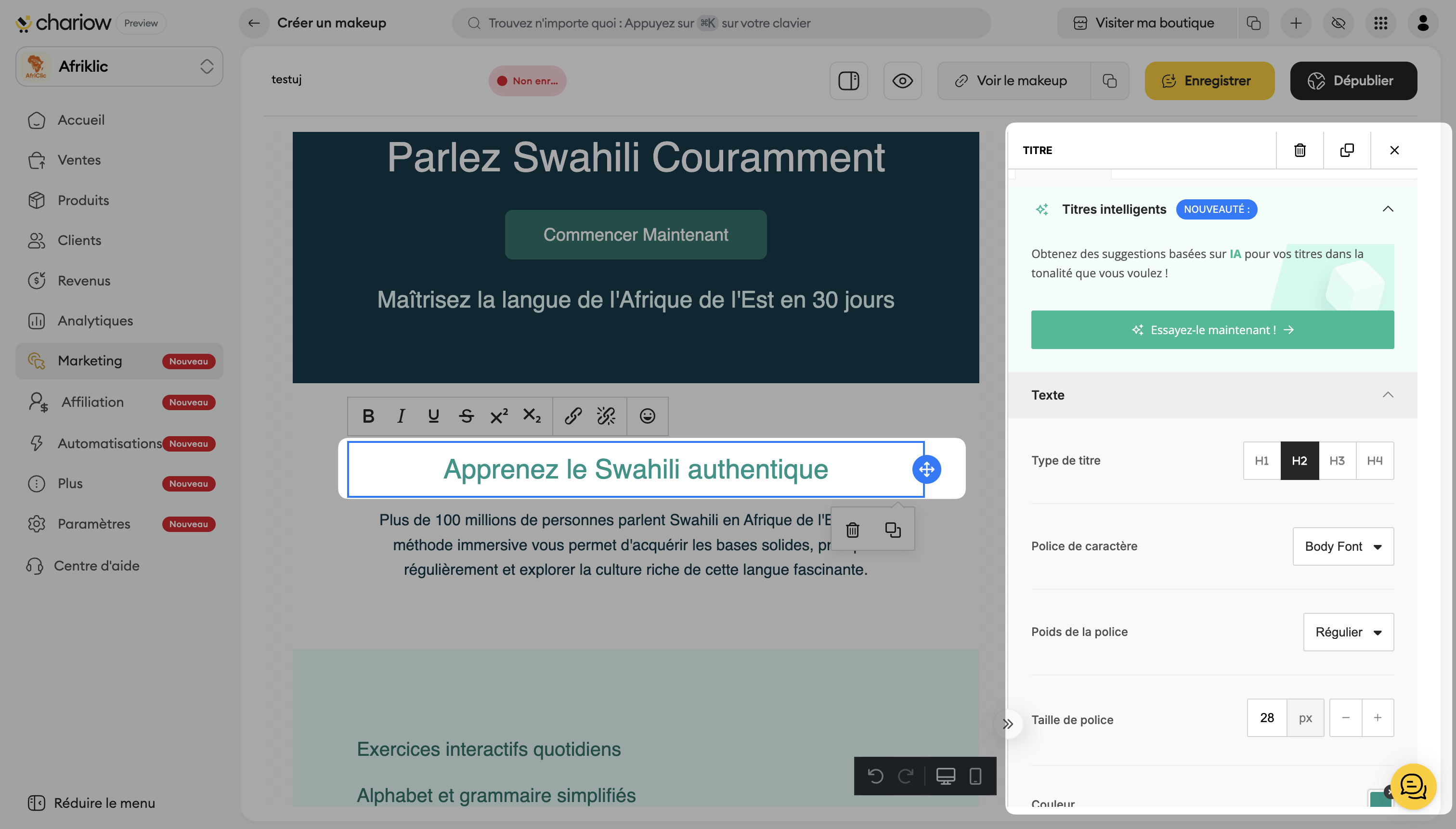The width and height of the screenshot is (1456, 829).
Task: Apply italic formatting to the title
Action: (x=401, y=416)
